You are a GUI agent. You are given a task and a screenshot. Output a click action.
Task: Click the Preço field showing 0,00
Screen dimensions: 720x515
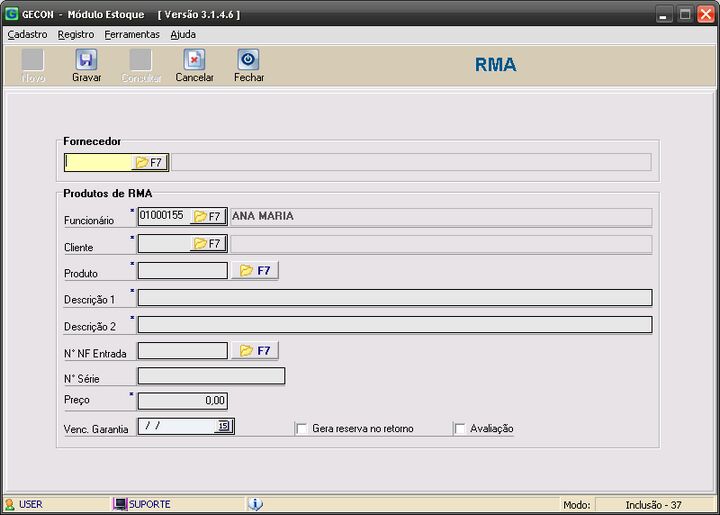click(183, 401)
